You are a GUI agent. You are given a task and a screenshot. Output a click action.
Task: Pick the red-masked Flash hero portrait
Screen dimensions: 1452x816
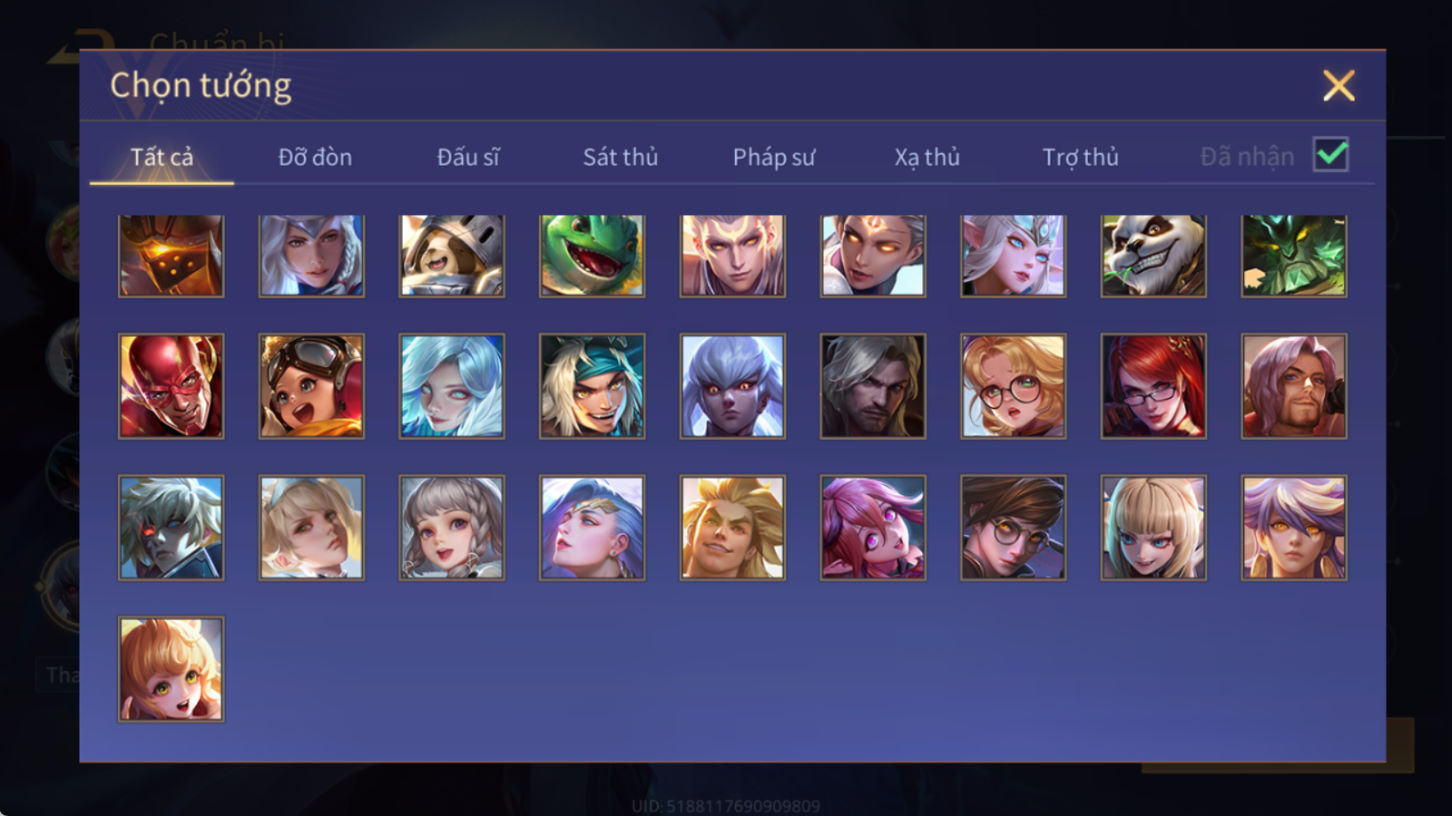[x=171, y=386]
